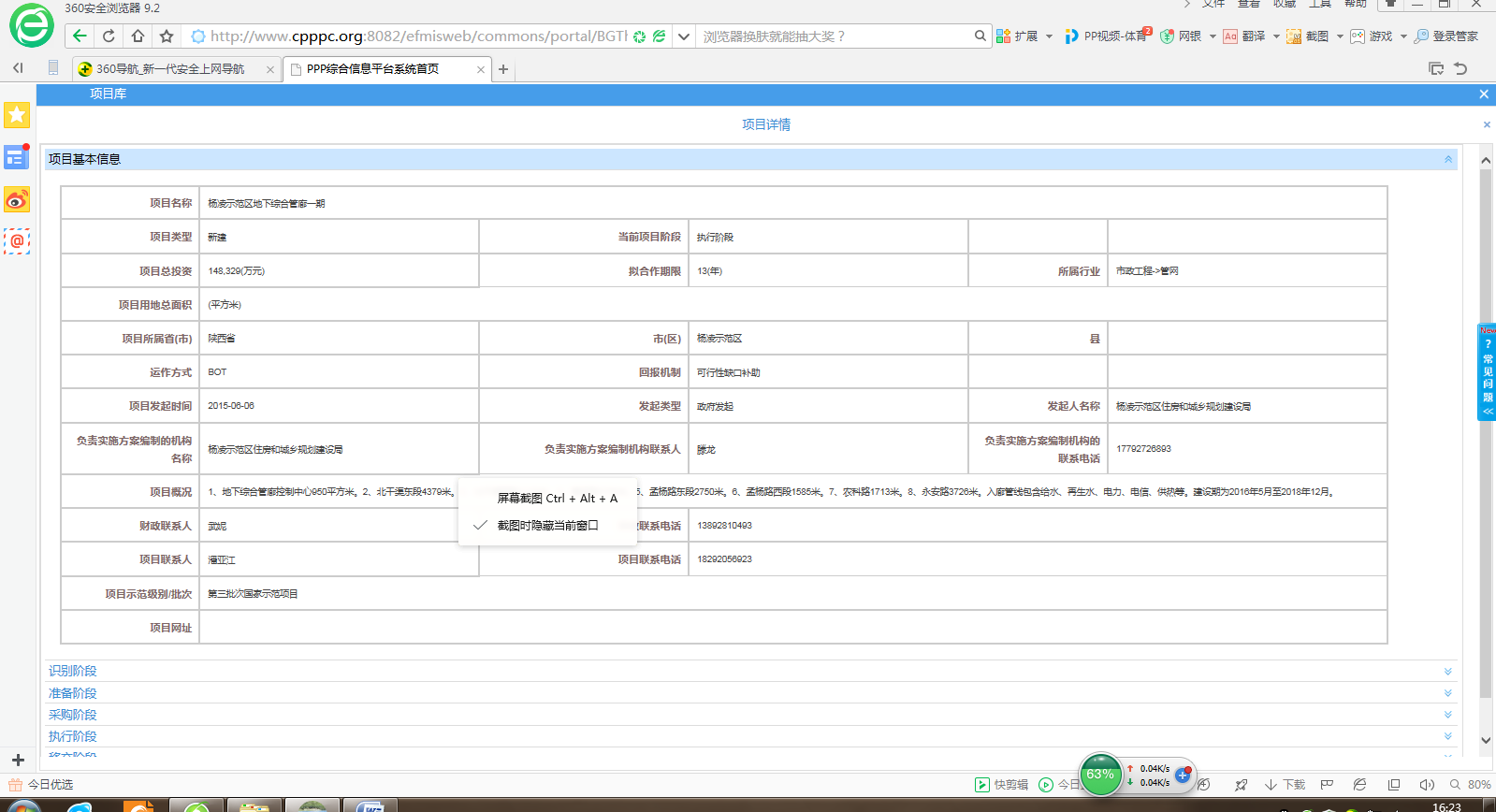Click the sidebar favorites star icon
This screenshot has width=1496, height=812.
click(x=17, y=115)
